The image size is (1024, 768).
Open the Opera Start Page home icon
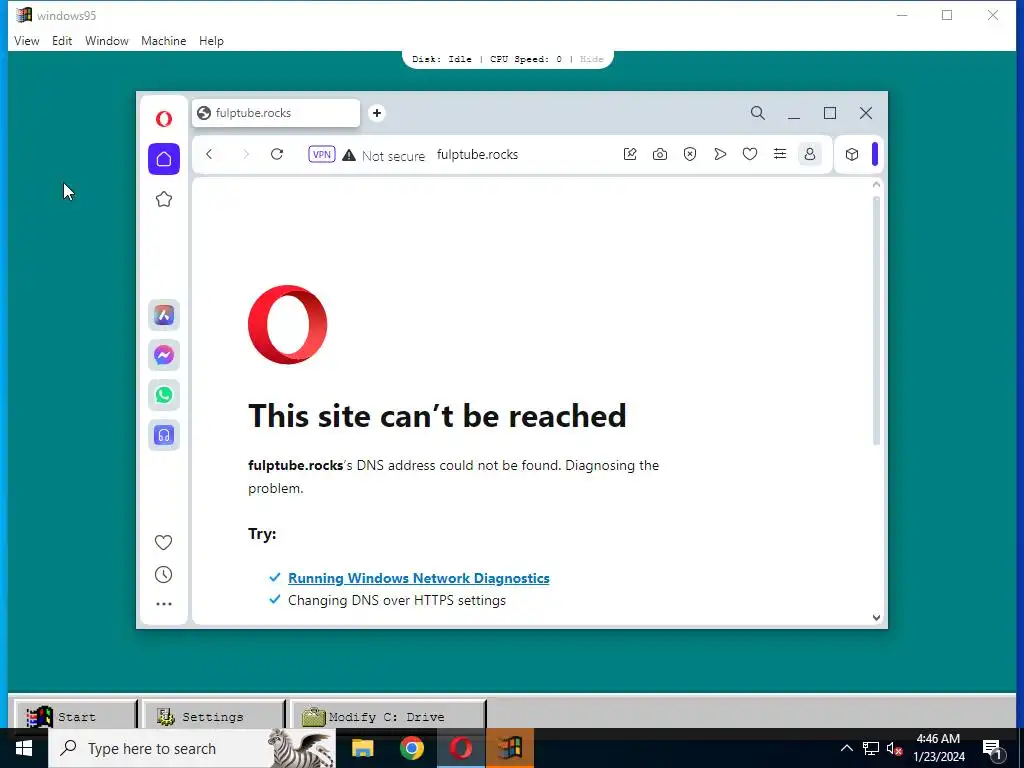coord(164,159)
